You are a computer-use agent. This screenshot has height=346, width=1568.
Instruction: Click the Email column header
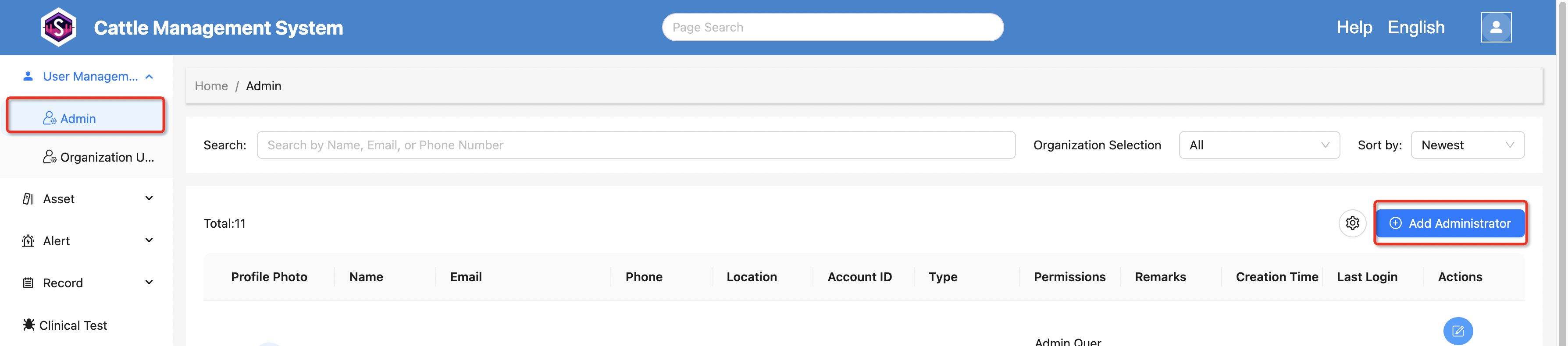click(466, 277)
